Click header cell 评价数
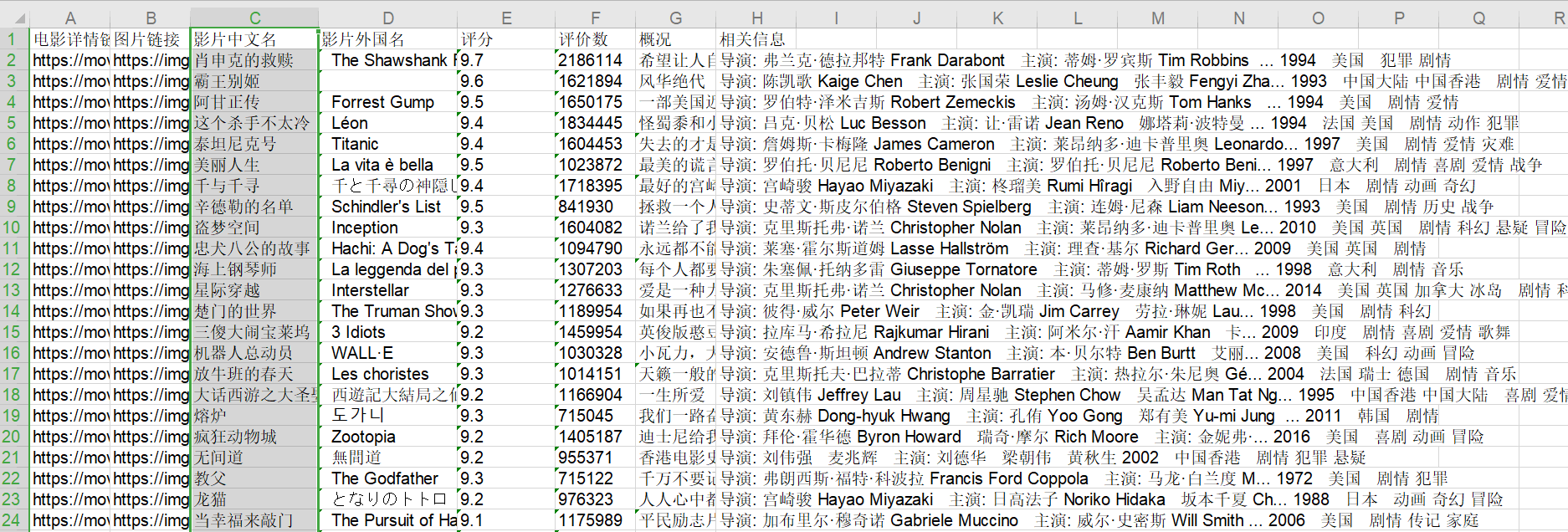This screenshot has height=532, width=1568. [x=595, y=38]
